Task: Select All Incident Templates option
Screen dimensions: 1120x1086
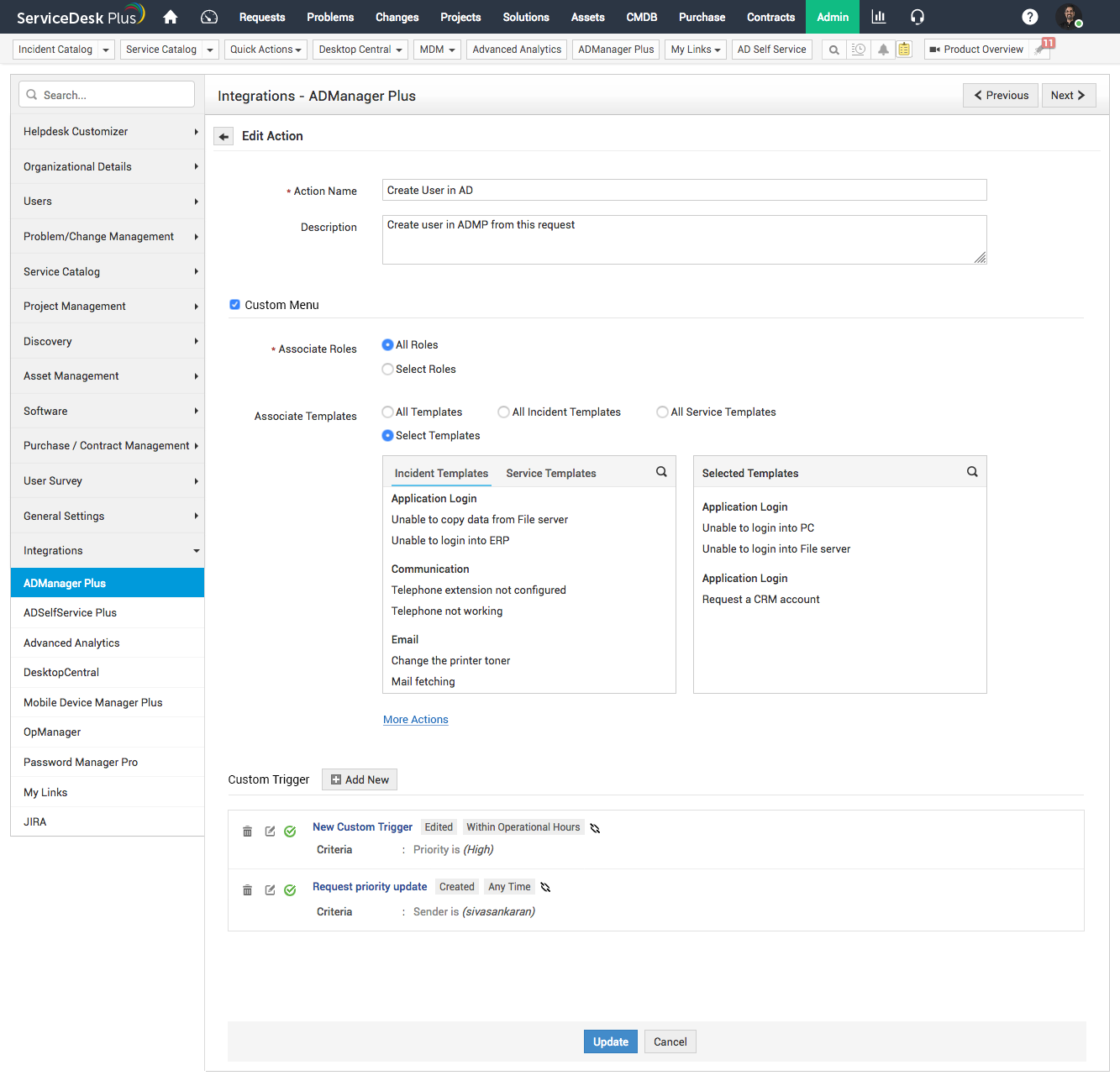Action: tap(503, 412)
